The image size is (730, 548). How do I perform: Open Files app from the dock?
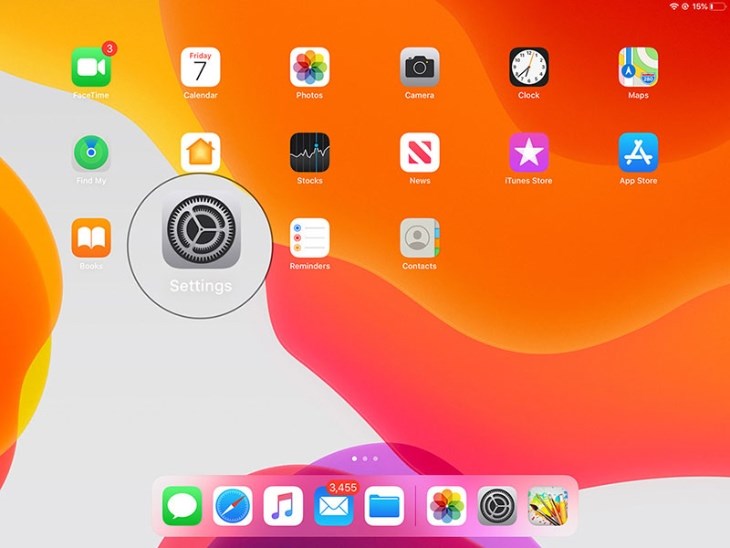[384, 506]
